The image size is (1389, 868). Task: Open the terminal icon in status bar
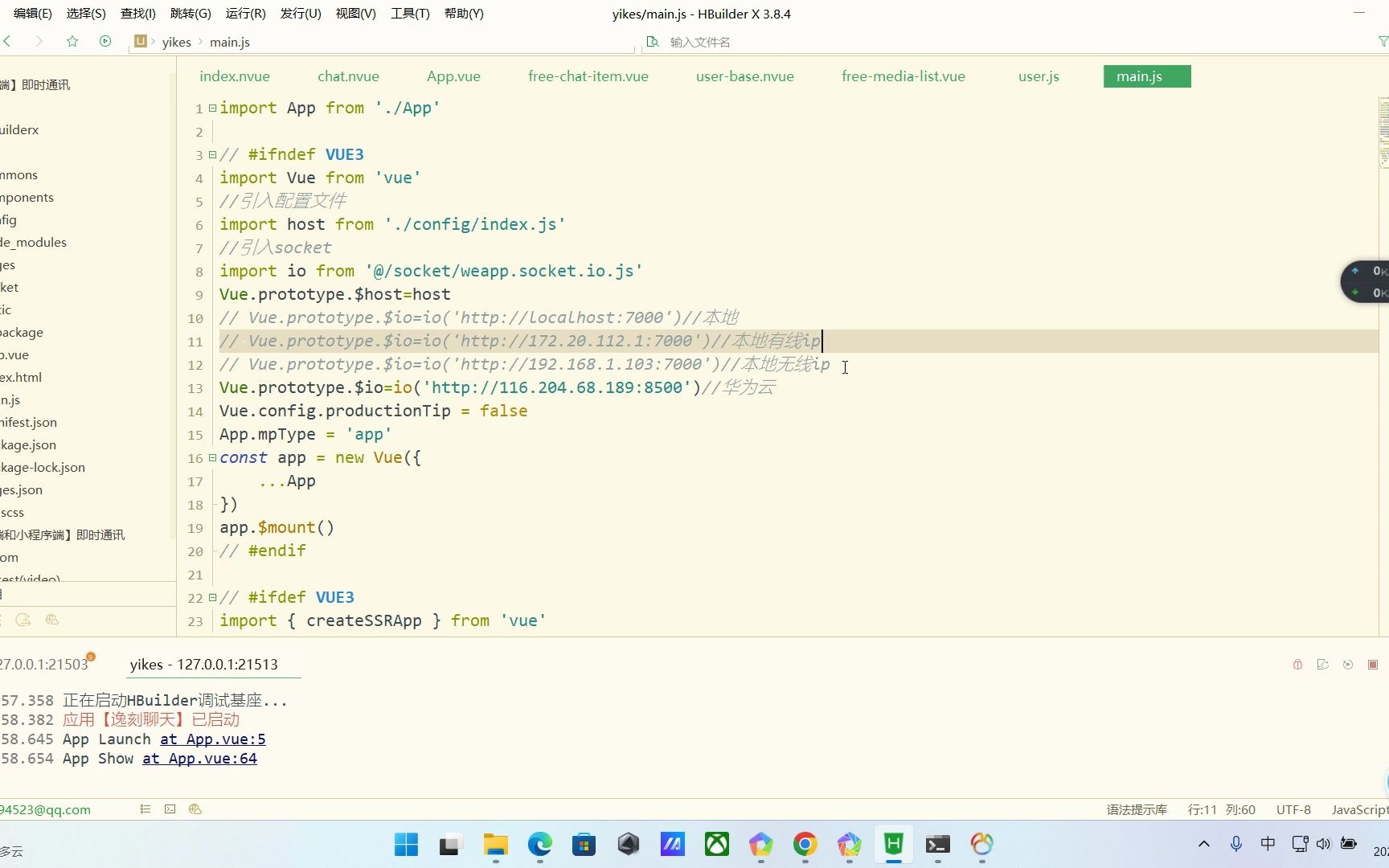point(170,809)
